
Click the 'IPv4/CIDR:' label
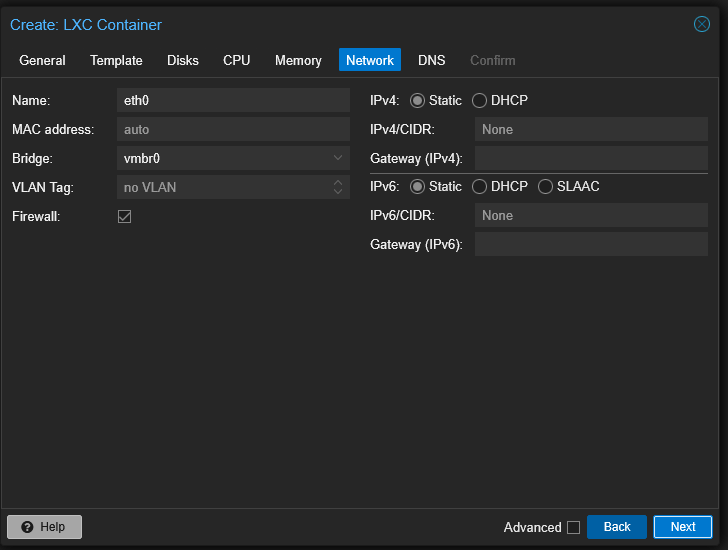click(402, 129)
